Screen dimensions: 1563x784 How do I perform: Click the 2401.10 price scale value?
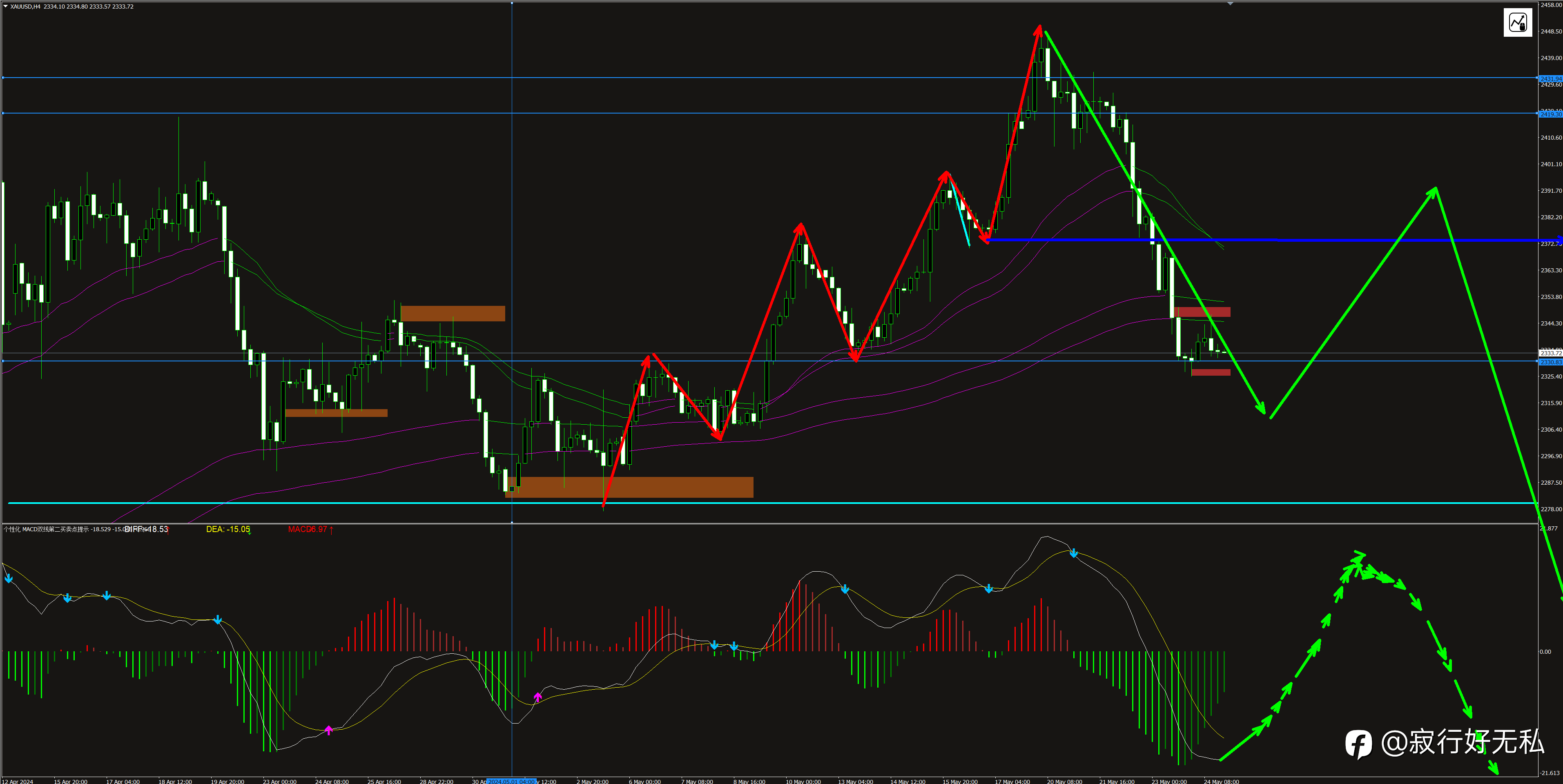[1552, 164]
